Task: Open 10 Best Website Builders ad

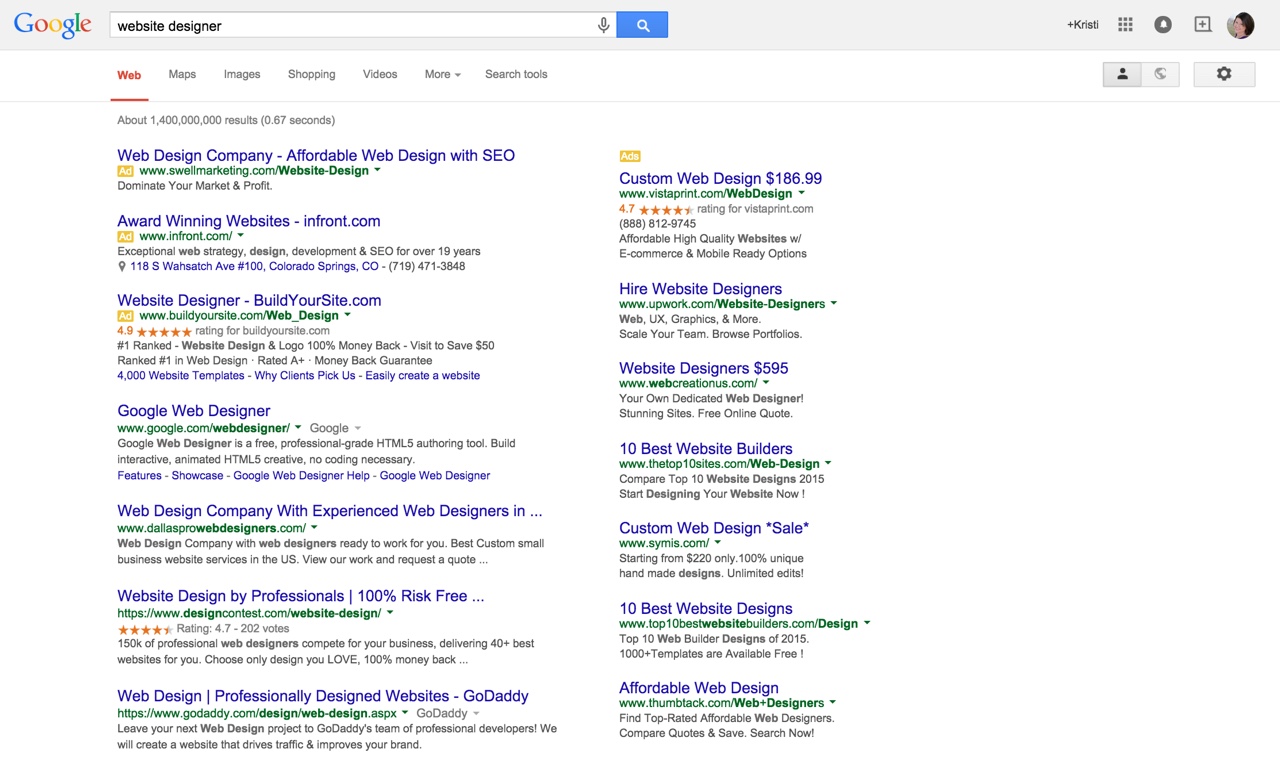Action: pos(706,449)
